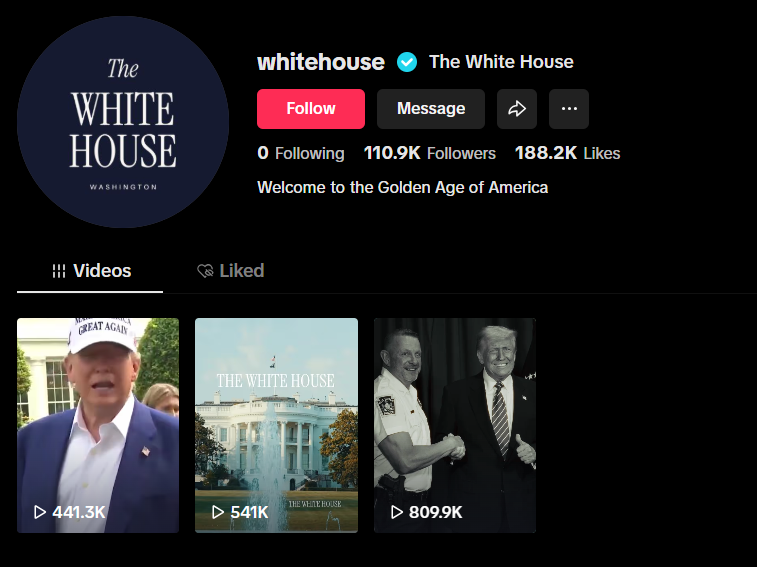Open video of man in white cap
Screen dimensions: 757x567
98,425
